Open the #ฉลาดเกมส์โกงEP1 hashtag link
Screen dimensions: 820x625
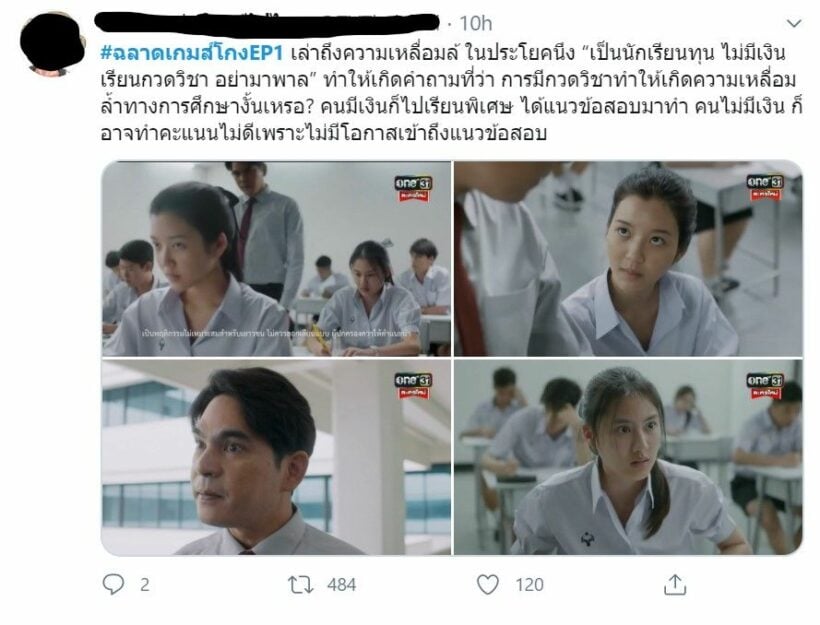coord(191,53)
